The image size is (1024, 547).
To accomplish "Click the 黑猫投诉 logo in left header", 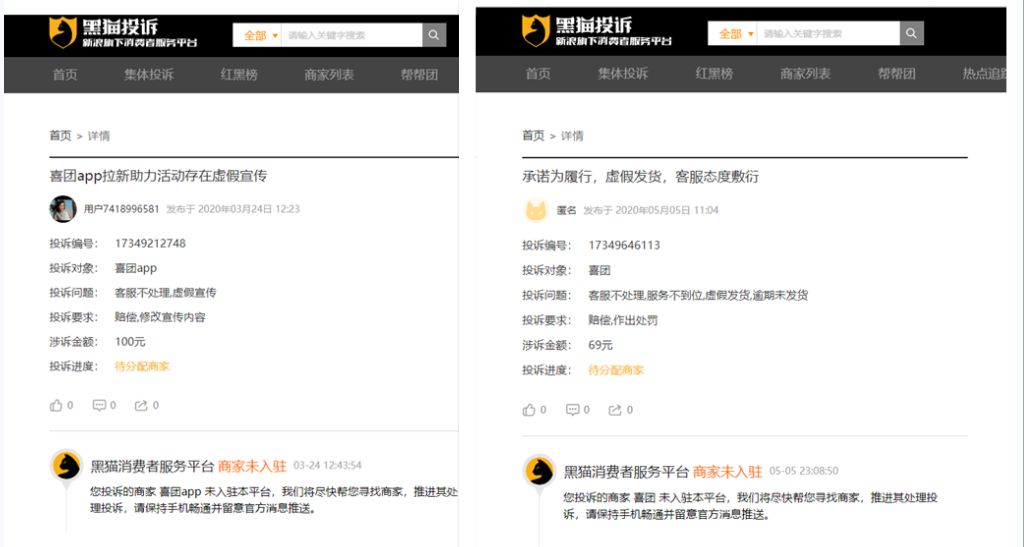I will (122, 33).
